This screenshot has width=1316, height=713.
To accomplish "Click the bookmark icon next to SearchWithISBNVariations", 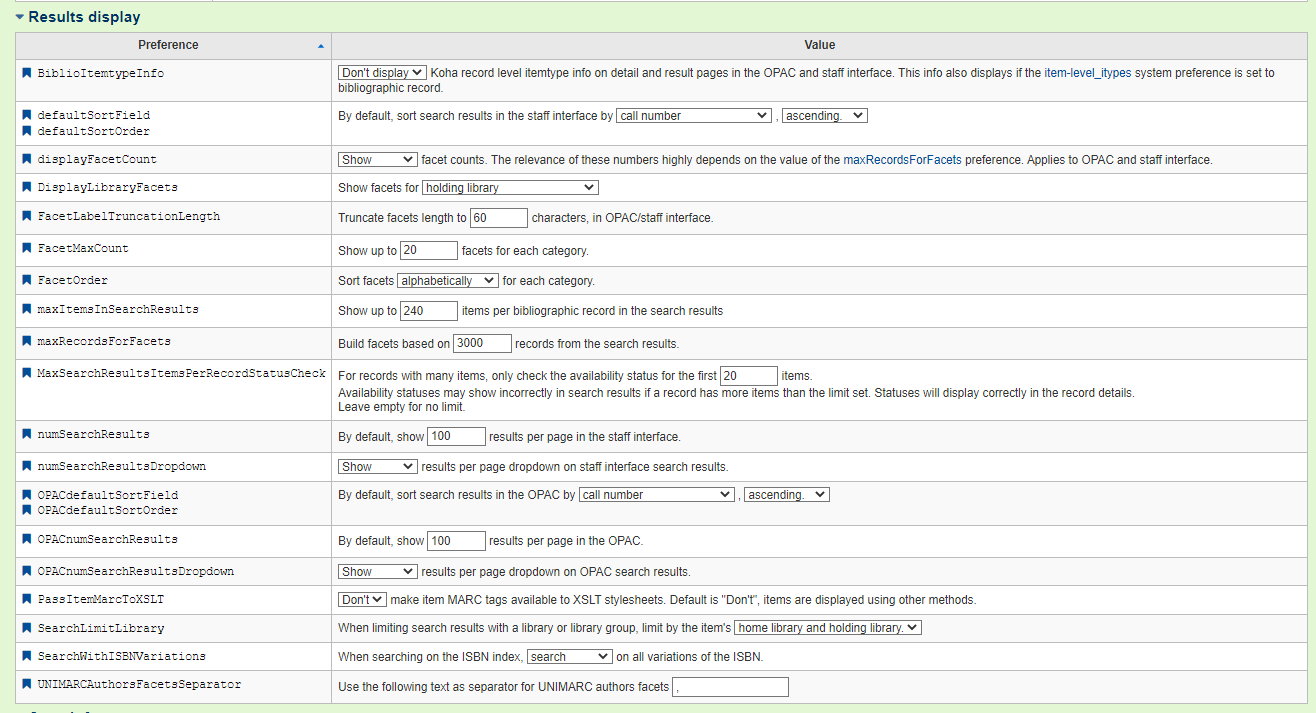I will [27, 656].
